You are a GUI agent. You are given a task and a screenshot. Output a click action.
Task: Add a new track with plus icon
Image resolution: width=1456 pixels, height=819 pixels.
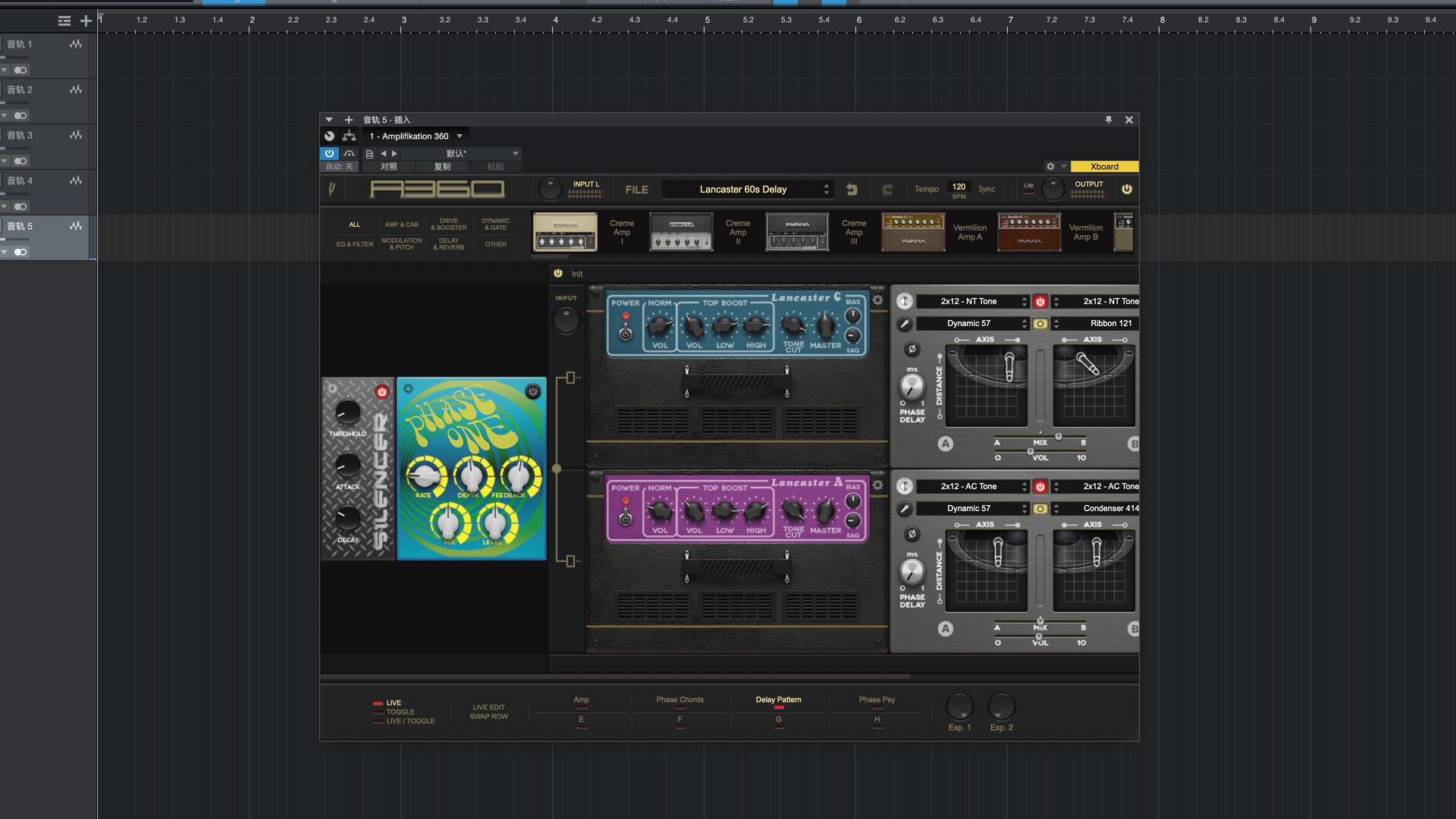click(86, 21)
